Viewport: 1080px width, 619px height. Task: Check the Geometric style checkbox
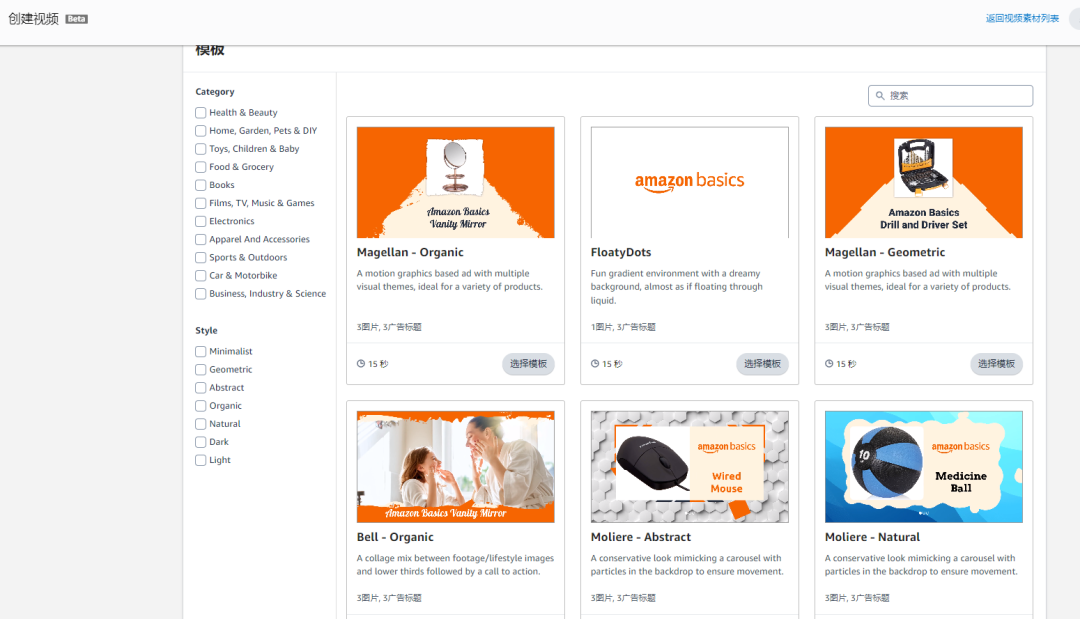[x=200, y=370]
